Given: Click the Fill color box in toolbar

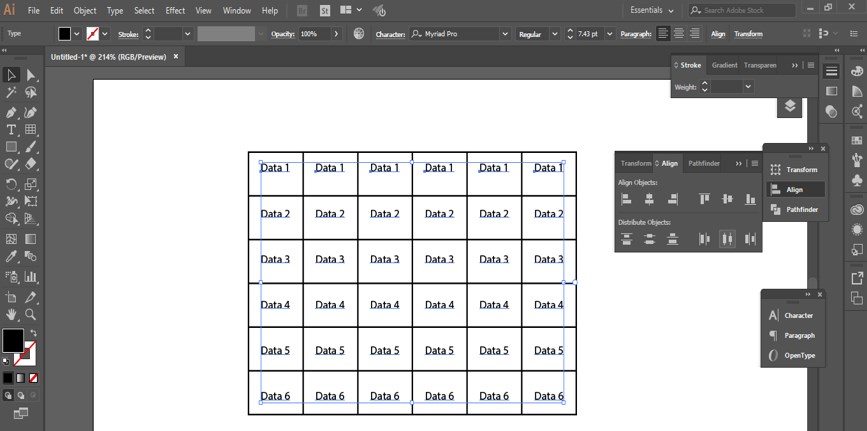Looking at the screenshot, I should coord(12,340).
